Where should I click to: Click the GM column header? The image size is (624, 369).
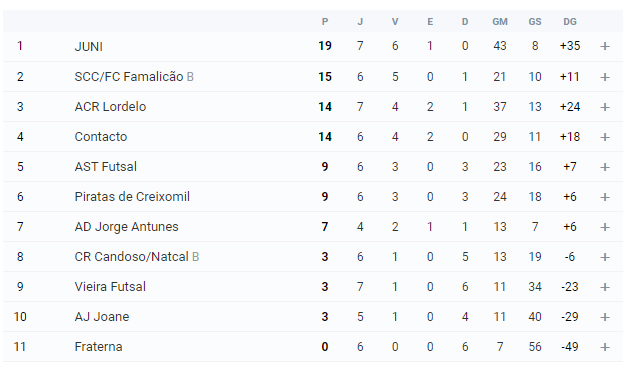click(x=500, y=22)
